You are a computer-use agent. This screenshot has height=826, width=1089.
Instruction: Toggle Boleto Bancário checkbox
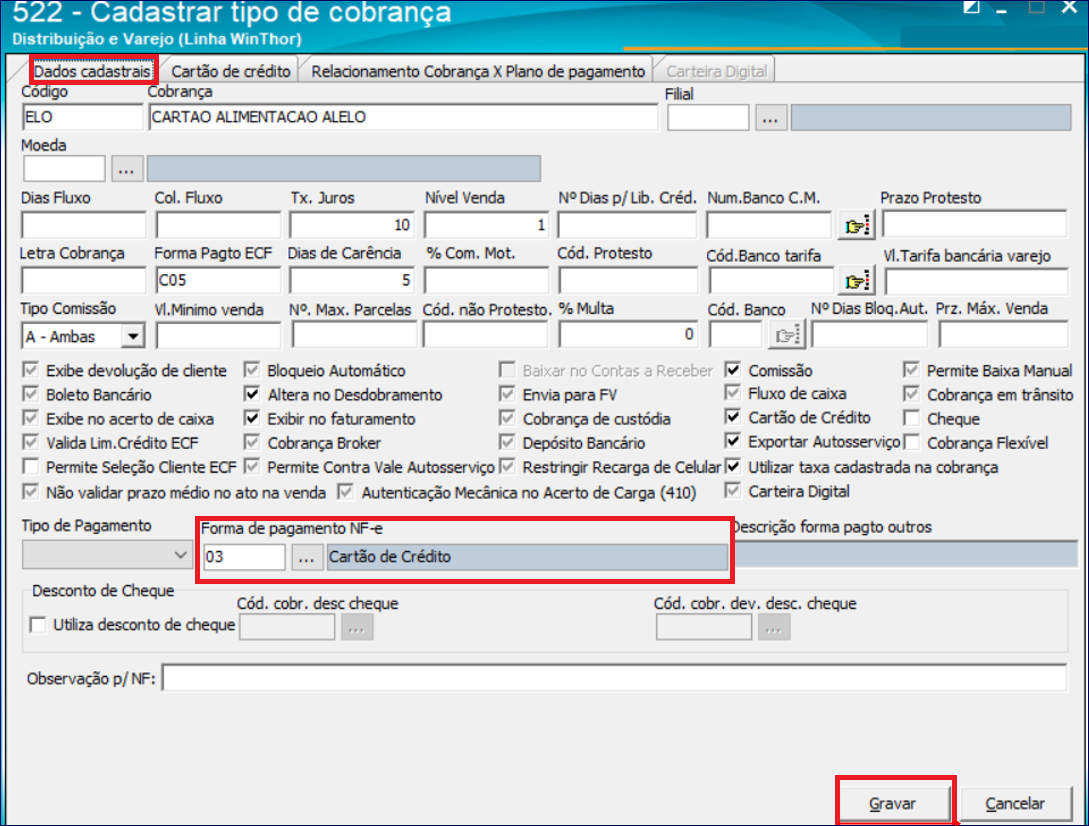click(x=31, y=394)
